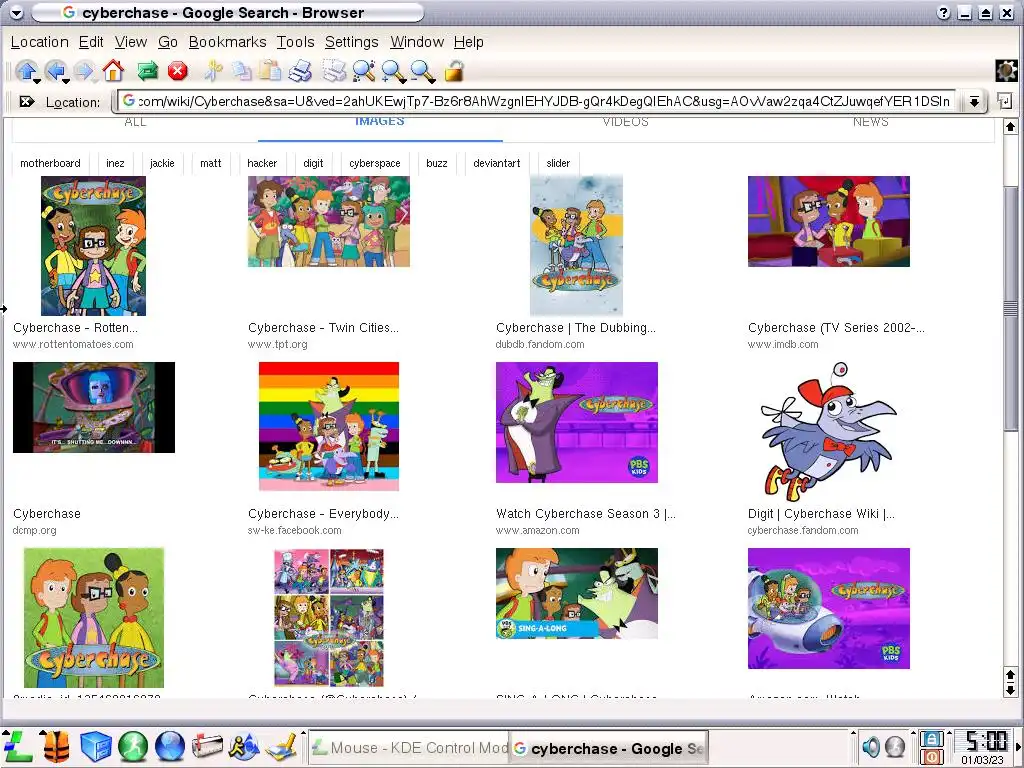The image size is (1024, 768).
Task: Switch to the ALL search tab
Action: pos(135,123)
